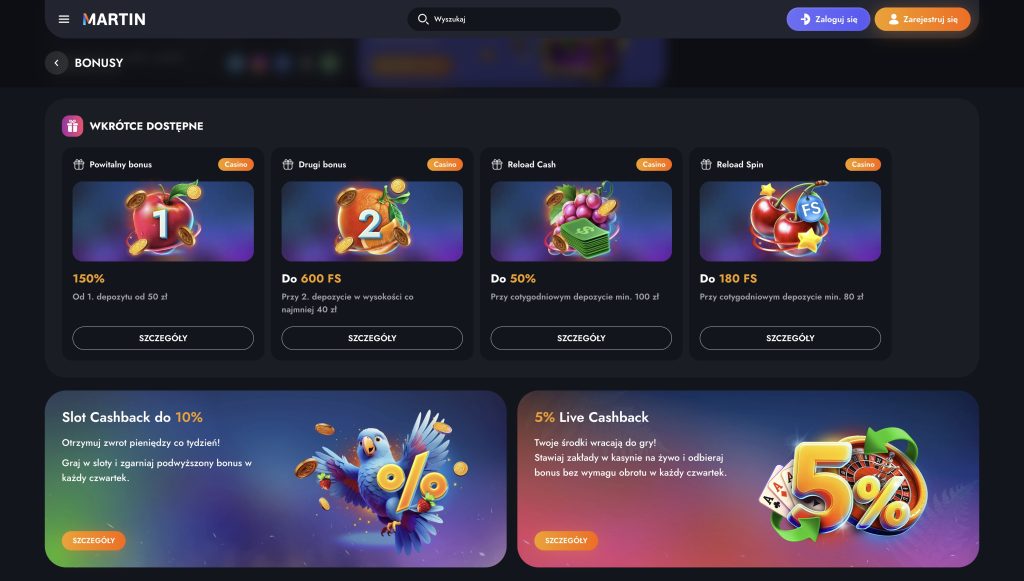Open Szczegóły for Powitalny bonus
This screenshot has width=1024, height=581.
pos(163,338)
